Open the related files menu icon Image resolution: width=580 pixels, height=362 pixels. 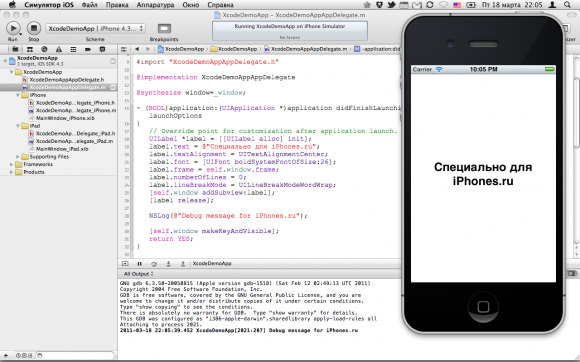(x=124, y=49)
